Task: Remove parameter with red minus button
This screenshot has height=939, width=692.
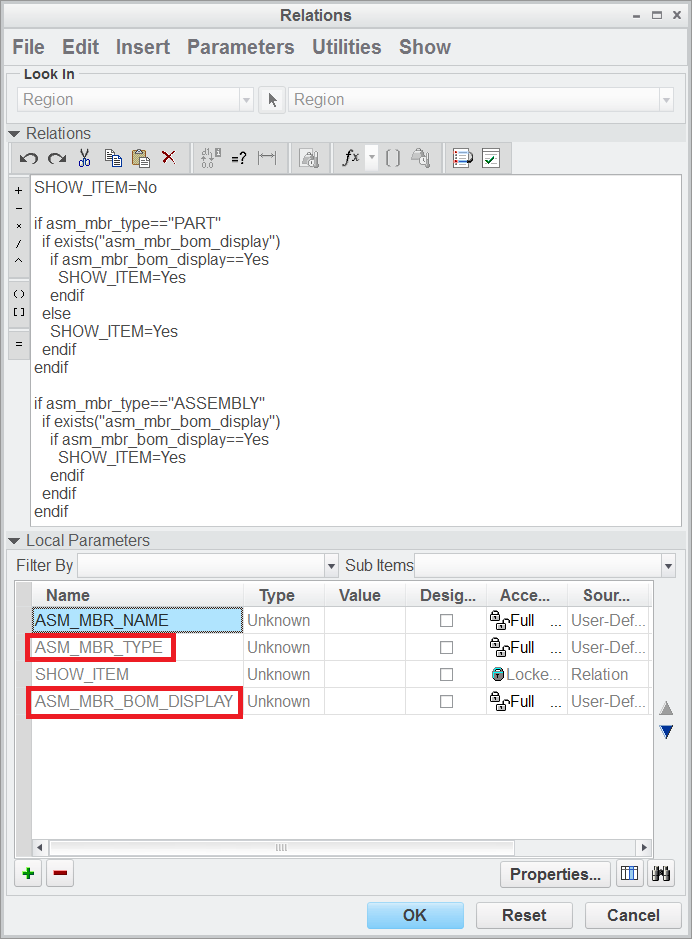Action: coord(60,874)
